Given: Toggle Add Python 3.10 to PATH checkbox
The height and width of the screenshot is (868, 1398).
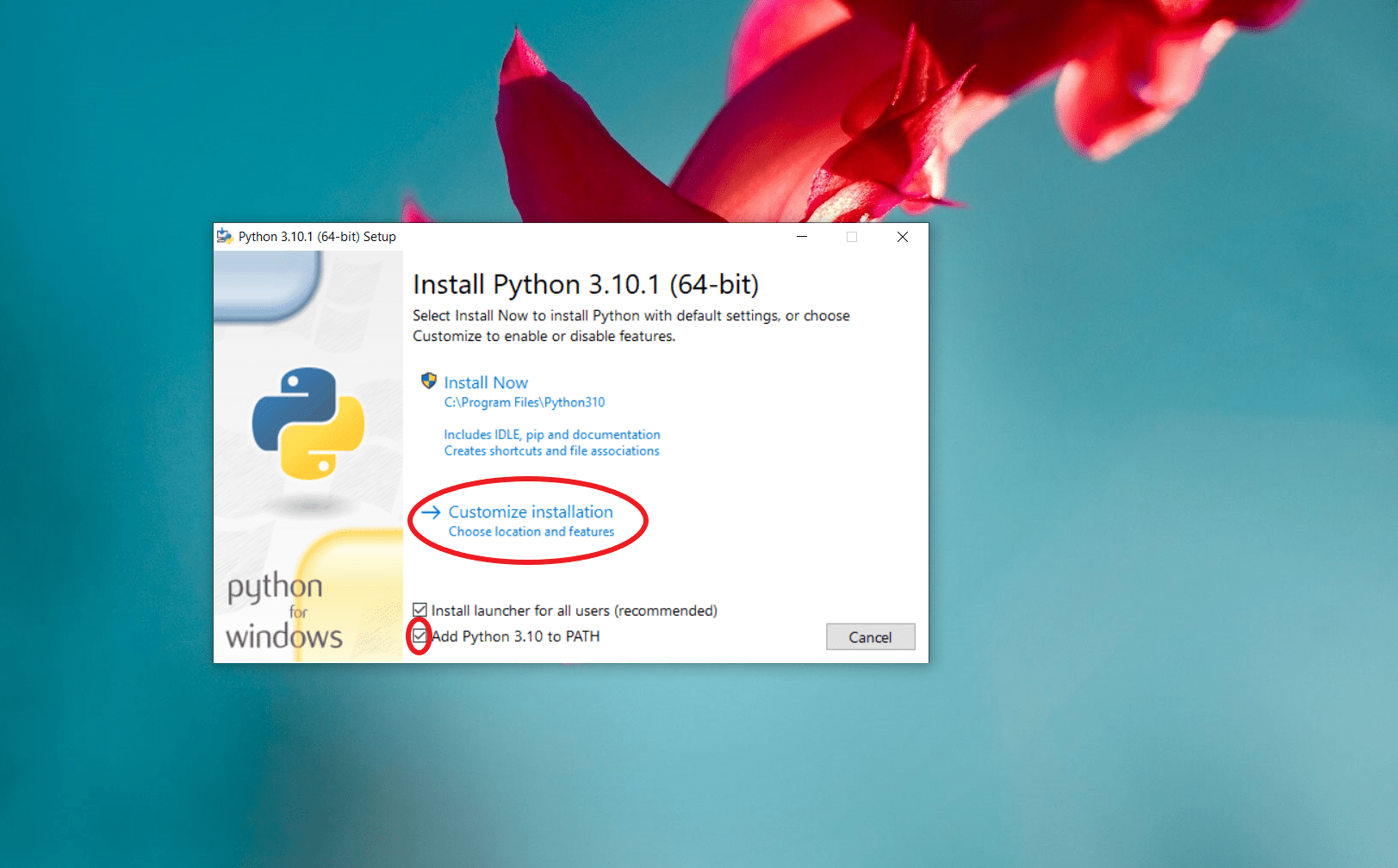Looking at the screenshot, I should click(x=419, y=636).
